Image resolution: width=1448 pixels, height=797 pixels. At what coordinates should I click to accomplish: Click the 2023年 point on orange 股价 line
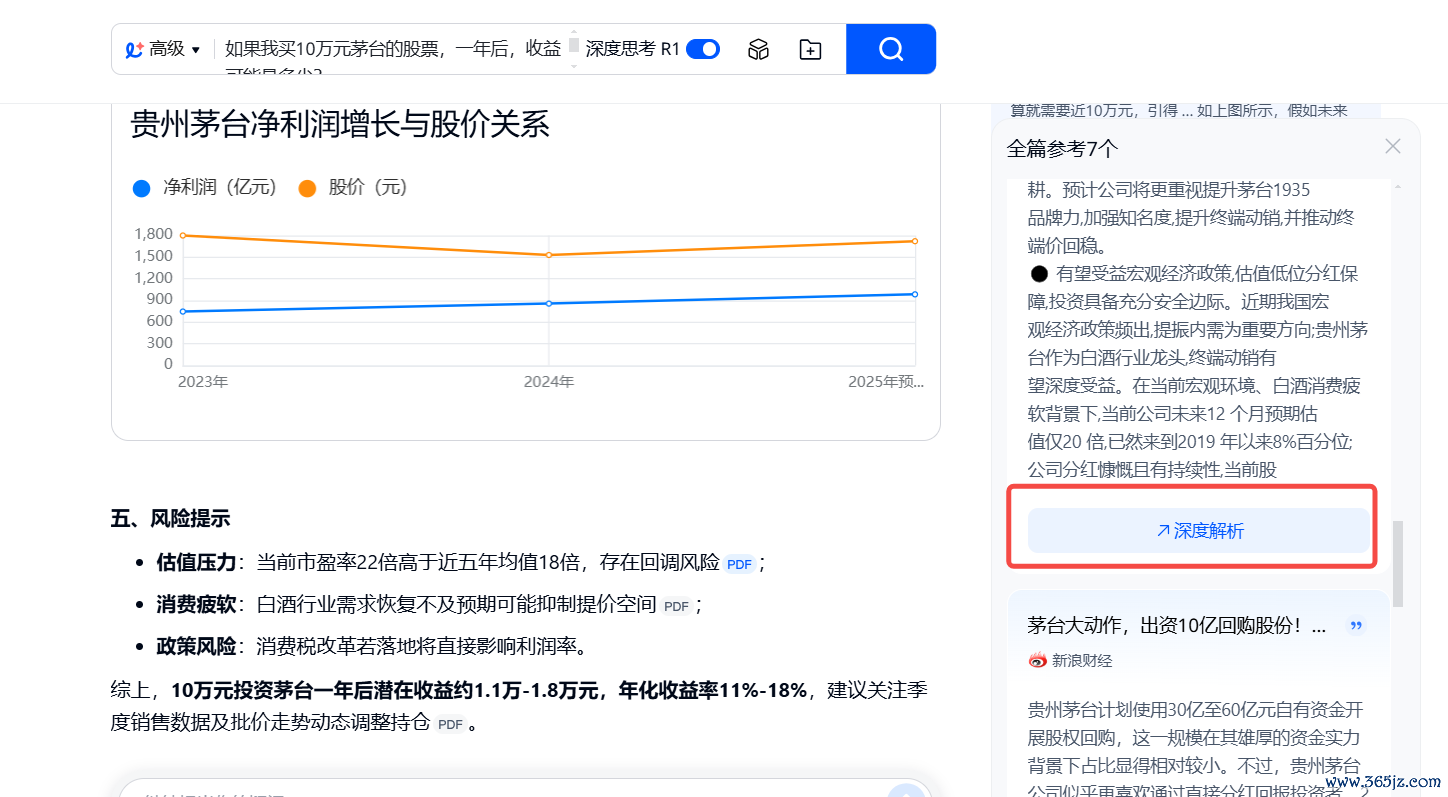point(183,235)
